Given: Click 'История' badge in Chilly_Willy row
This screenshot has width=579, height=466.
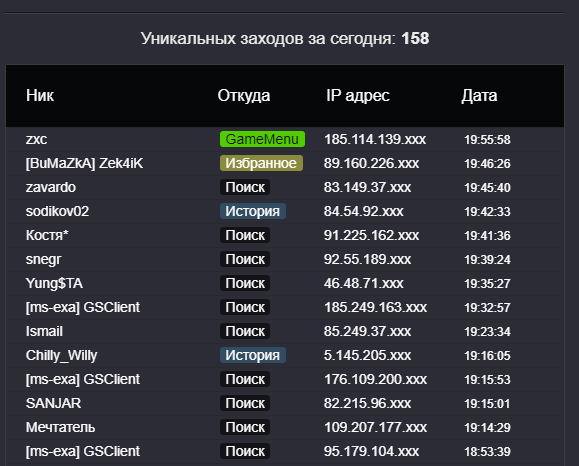Looking at the screenshot, I should point(253,355).
